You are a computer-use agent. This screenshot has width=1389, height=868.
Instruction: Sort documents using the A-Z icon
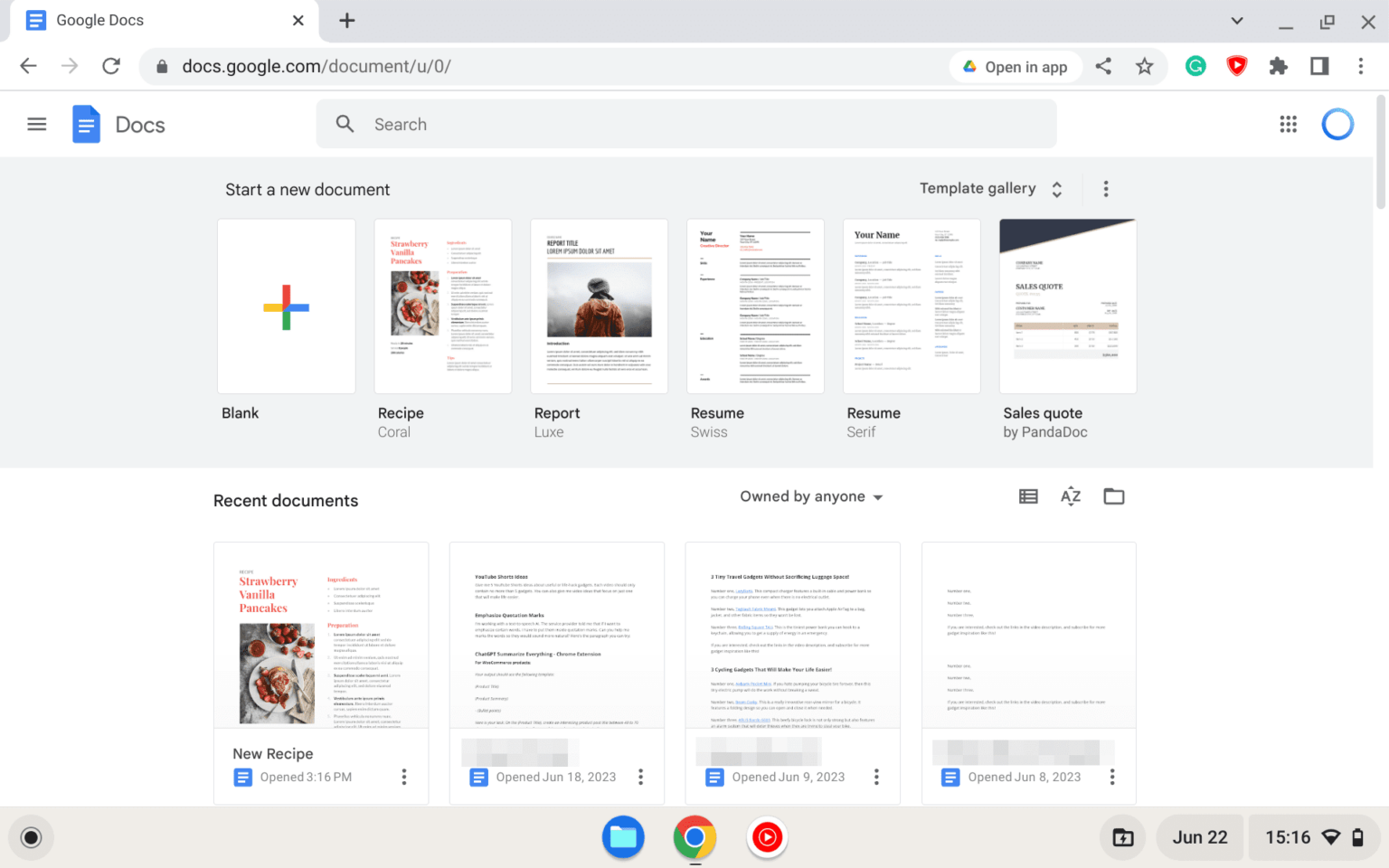coord(1071,495)
